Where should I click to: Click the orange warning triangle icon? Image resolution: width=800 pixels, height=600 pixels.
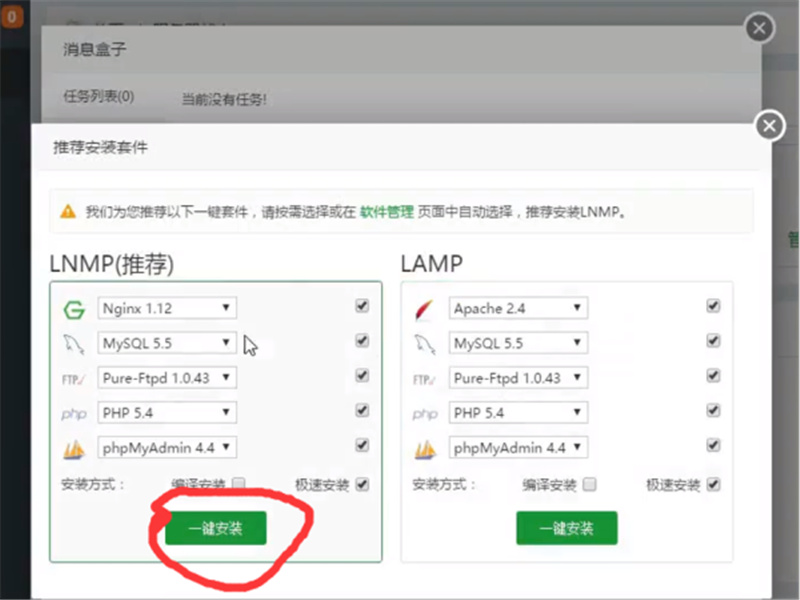point(68,211)
